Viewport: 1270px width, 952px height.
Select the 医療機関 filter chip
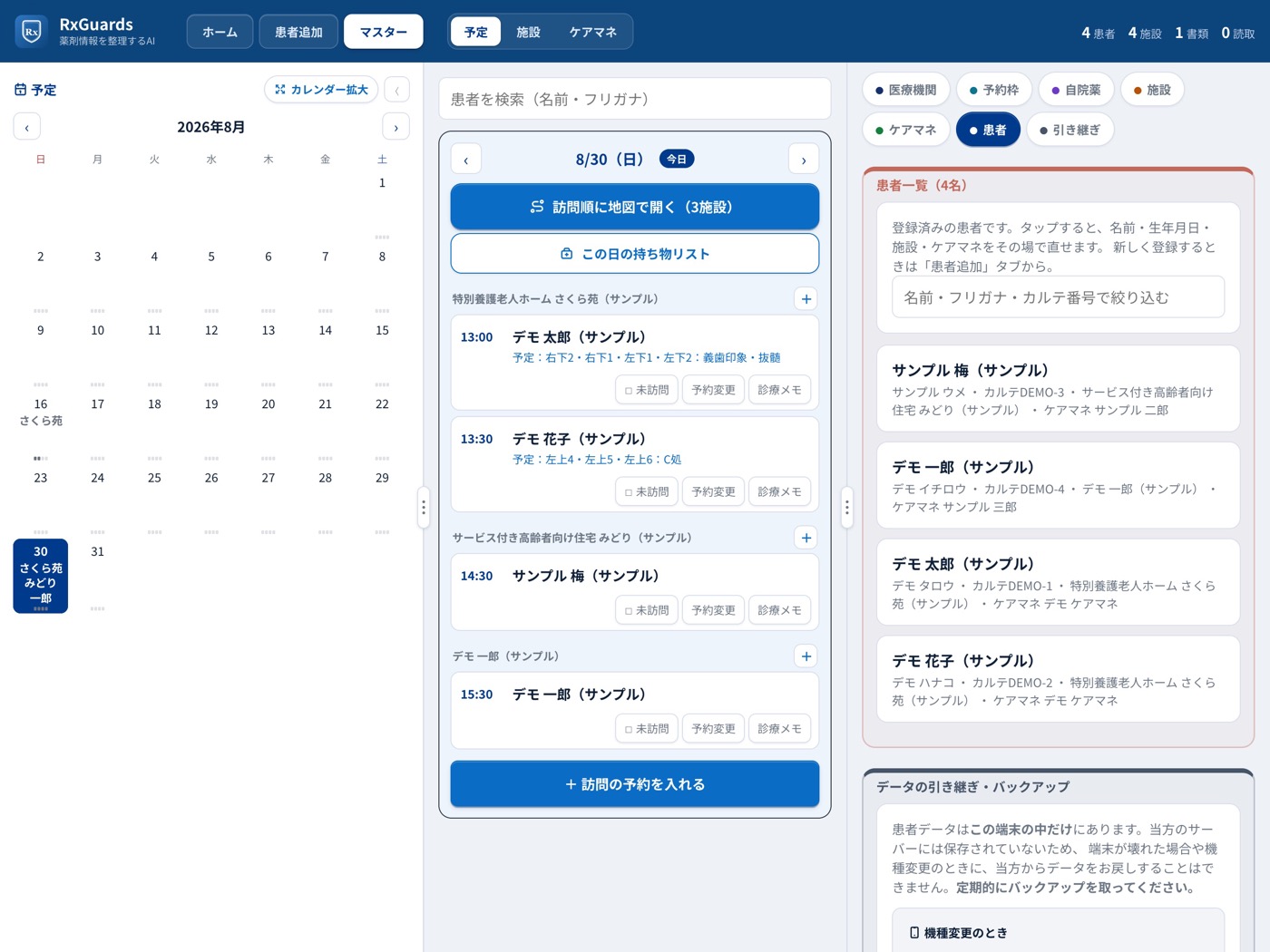(x=905, y=90)
